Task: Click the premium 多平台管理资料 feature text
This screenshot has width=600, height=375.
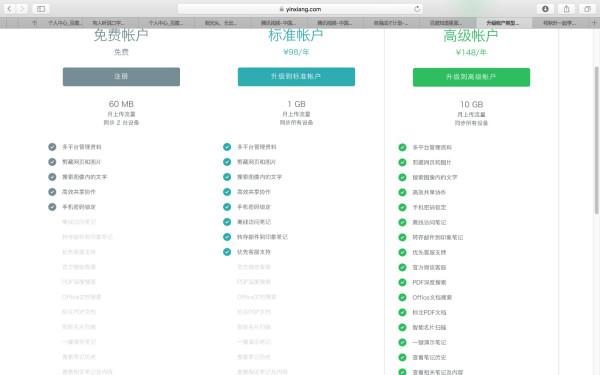Action: click(x=432, y=147)
